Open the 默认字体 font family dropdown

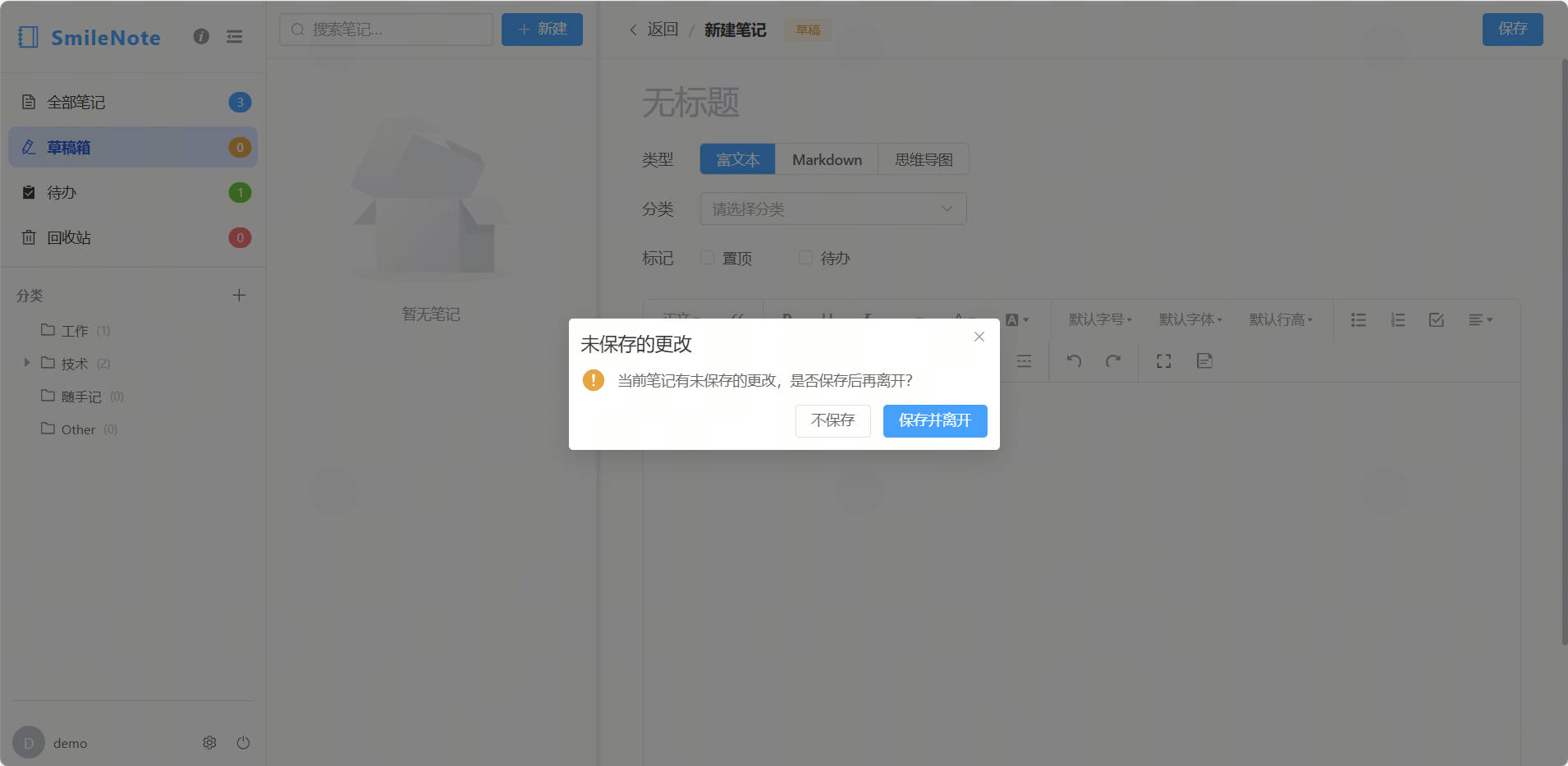click(1190, 319)
